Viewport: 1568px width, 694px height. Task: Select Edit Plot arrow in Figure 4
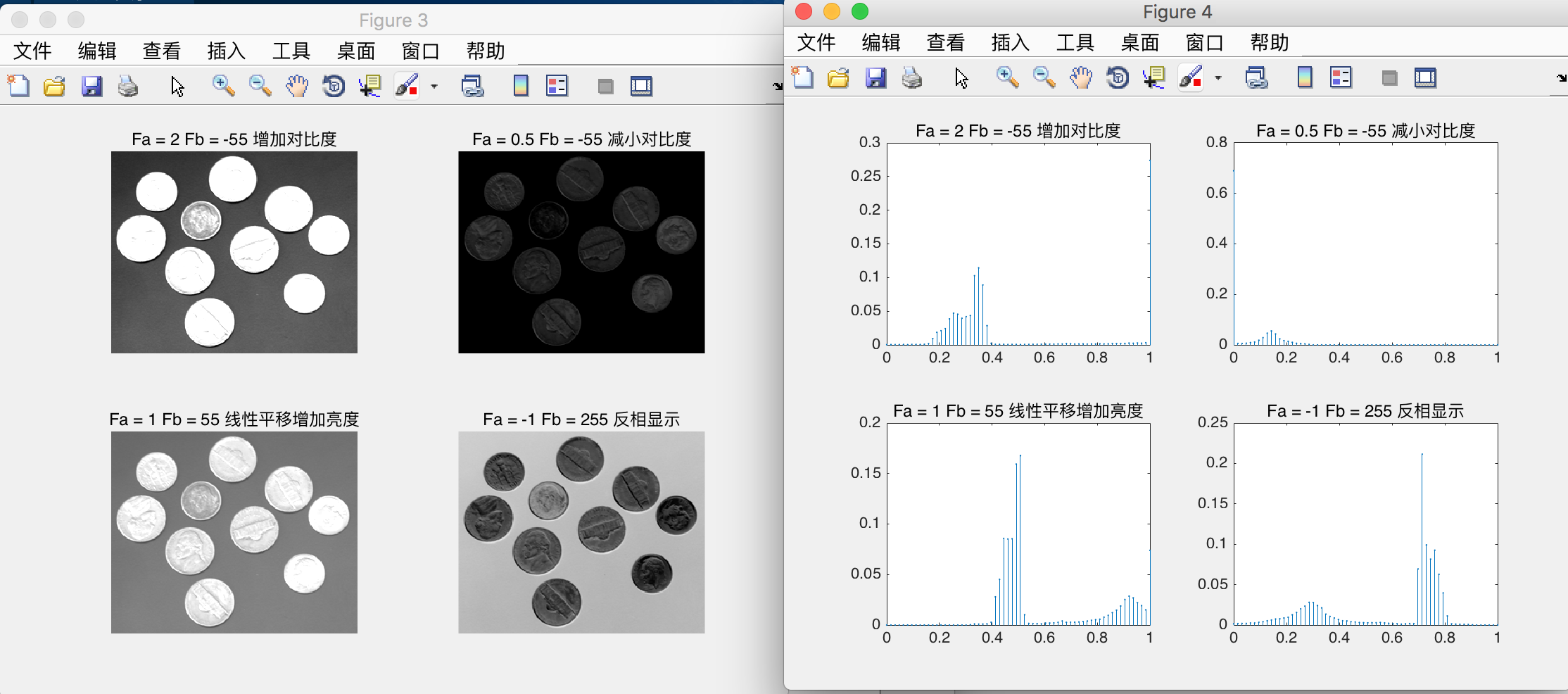click(x=961, y=77)
